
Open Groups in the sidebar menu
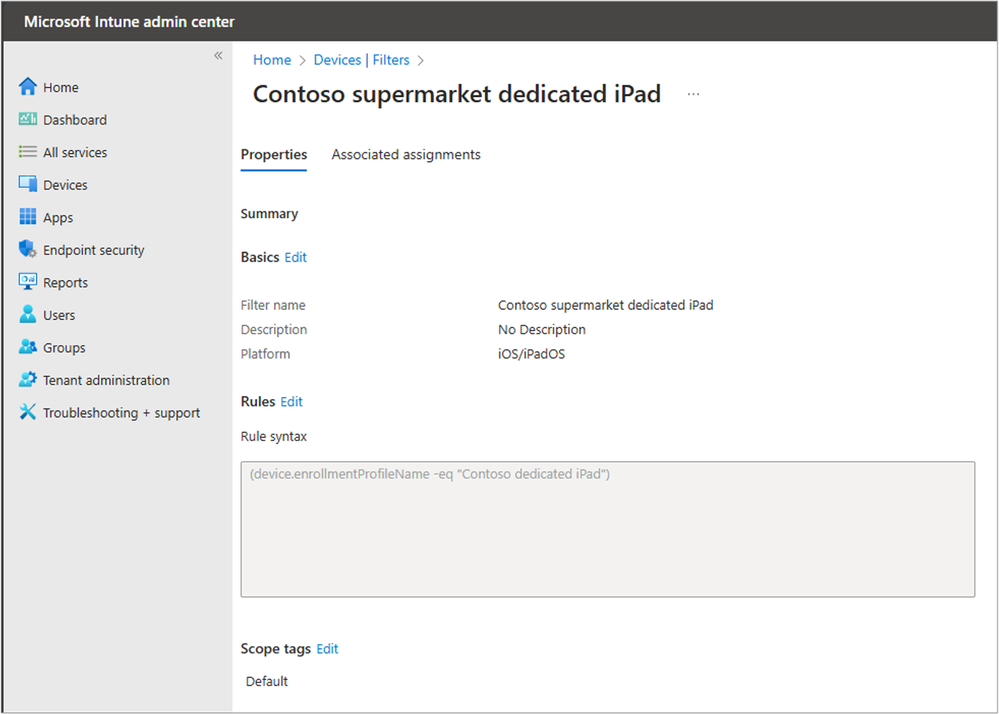64,348
